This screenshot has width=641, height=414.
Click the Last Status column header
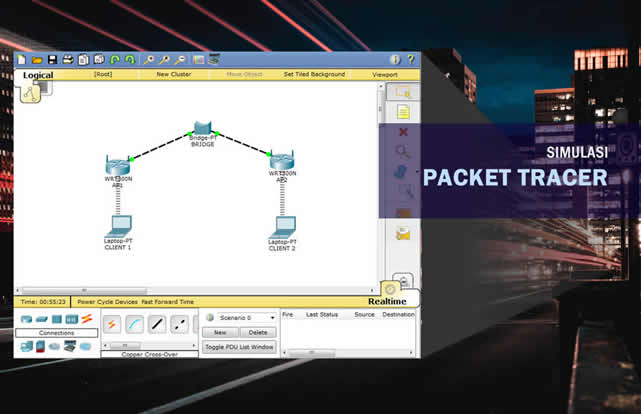tap(322, 314)
